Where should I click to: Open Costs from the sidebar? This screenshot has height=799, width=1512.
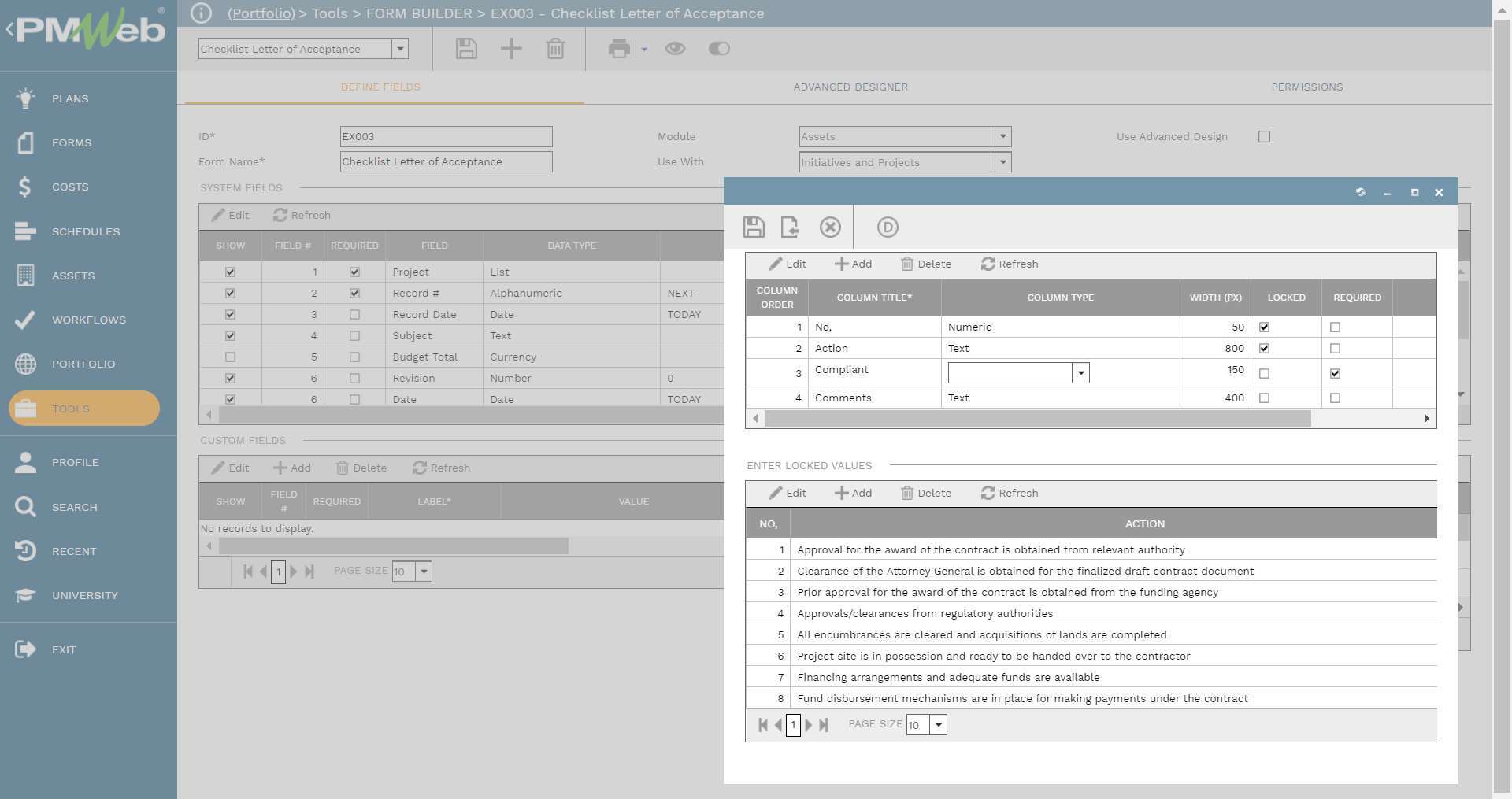point(70,187)
